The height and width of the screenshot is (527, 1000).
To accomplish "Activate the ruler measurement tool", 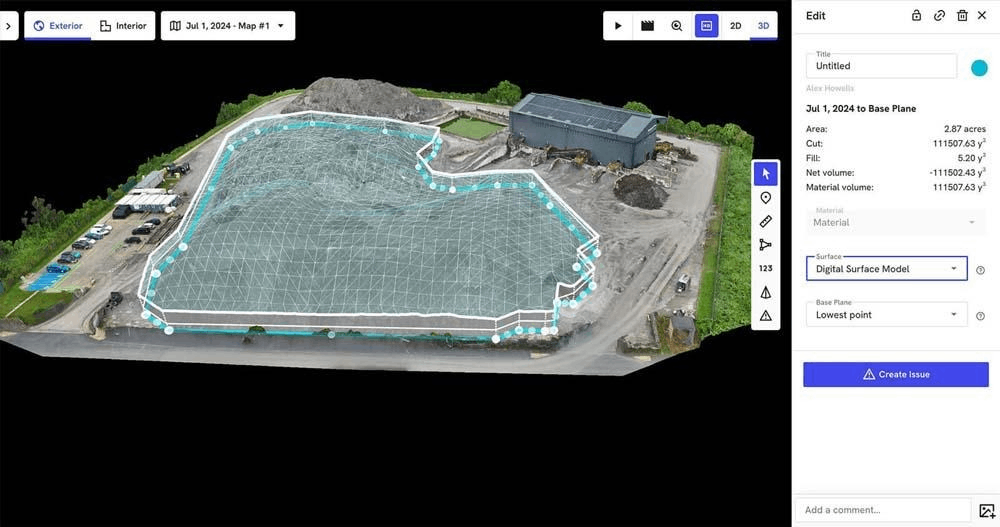I will coord(765,221).
